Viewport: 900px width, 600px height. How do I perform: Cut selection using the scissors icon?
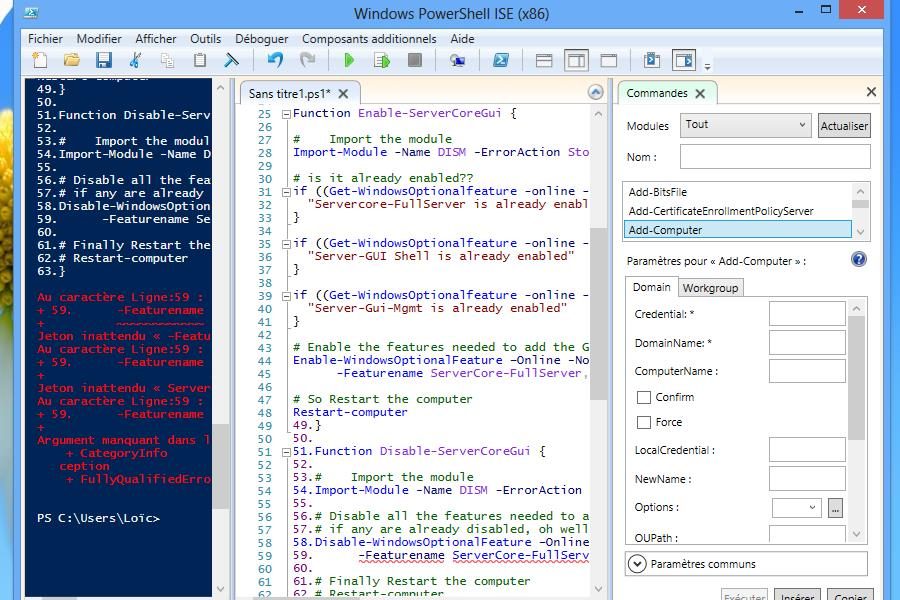[136, 61]
